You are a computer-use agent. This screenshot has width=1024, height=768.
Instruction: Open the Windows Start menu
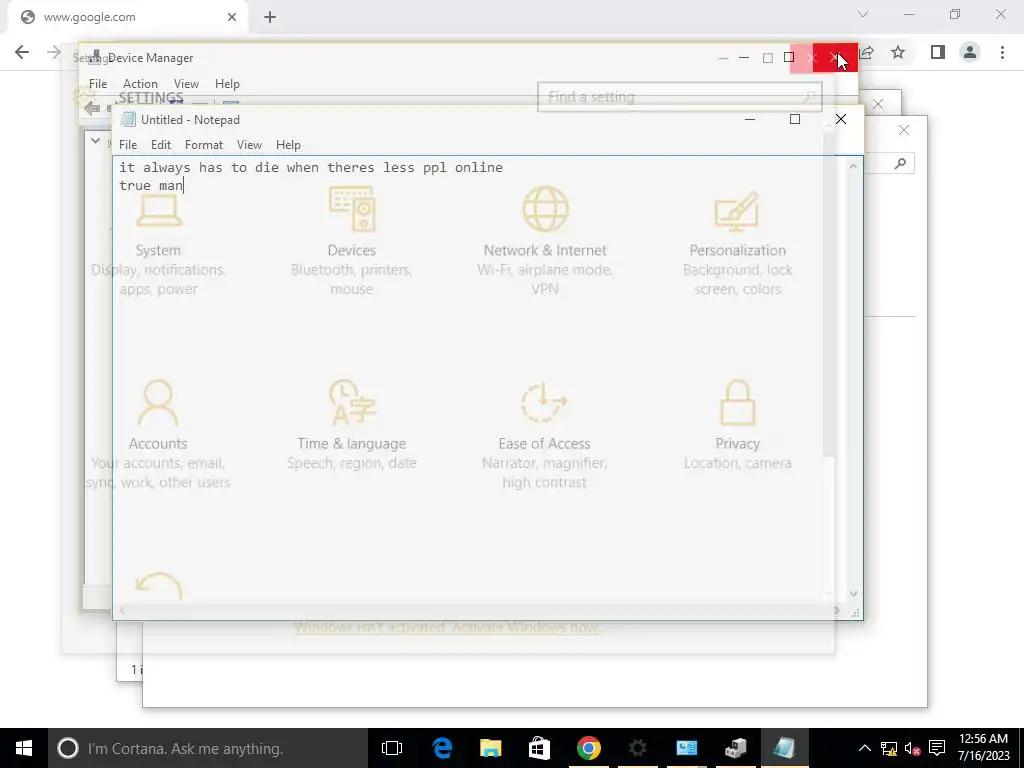coord(24,748)
